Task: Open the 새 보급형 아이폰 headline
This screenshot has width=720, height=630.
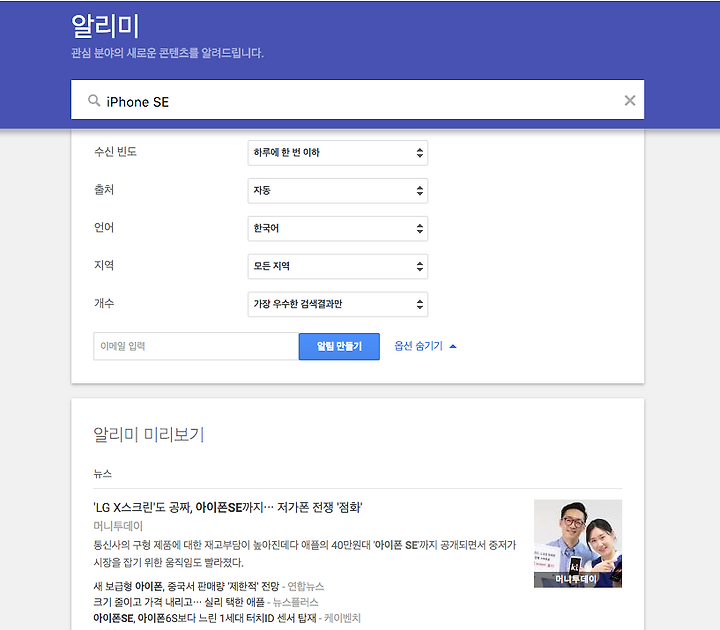Action: pos(186,586)
